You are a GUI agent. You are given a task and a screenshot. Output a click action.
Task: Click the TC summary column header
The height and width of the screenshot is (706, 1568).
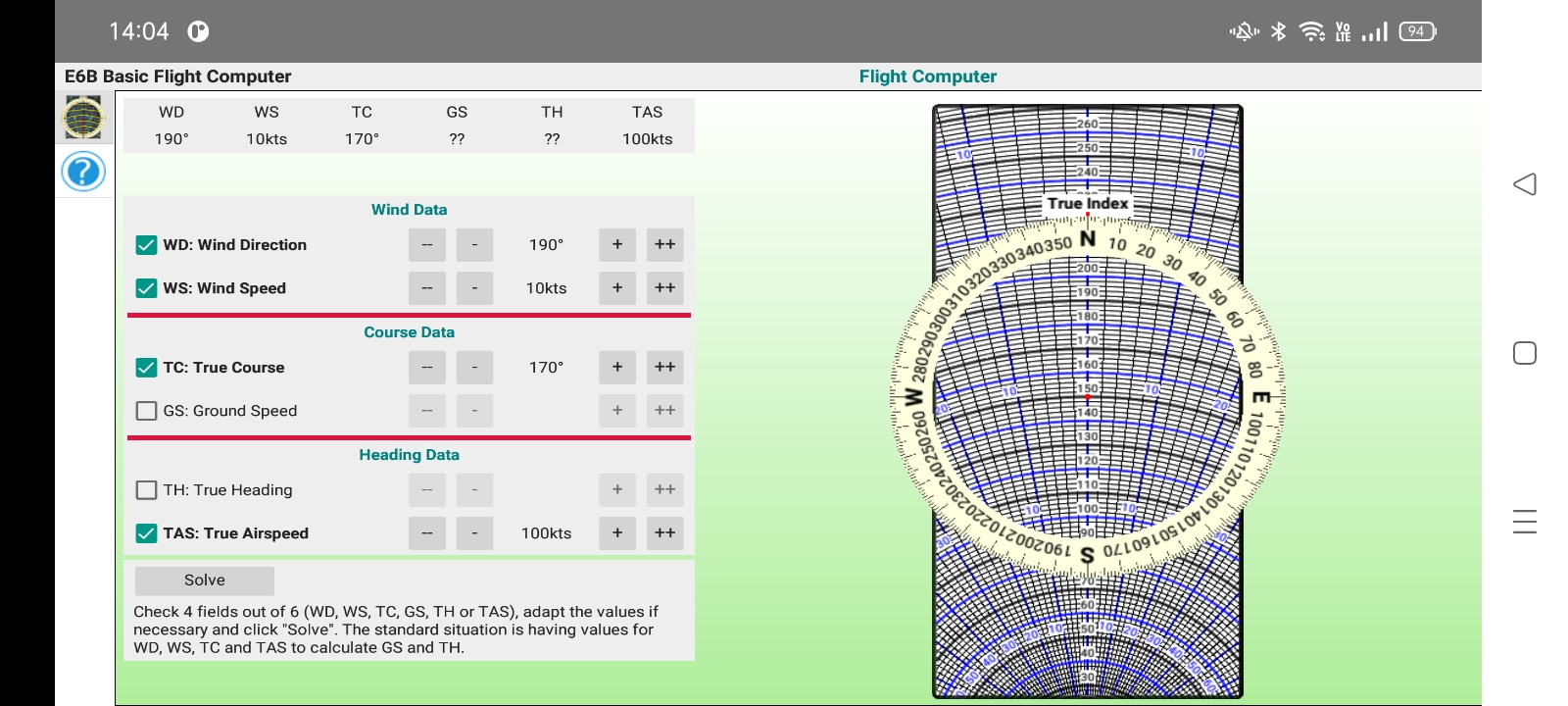[362, 113]
